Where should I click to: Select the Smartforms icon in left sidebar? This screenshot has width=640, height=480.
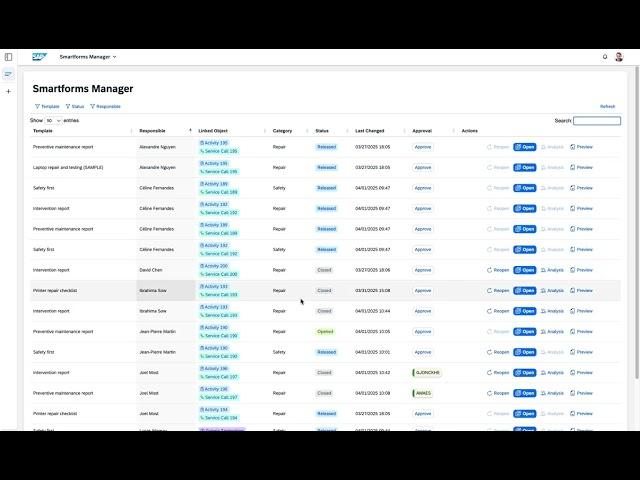pos(8,74)
